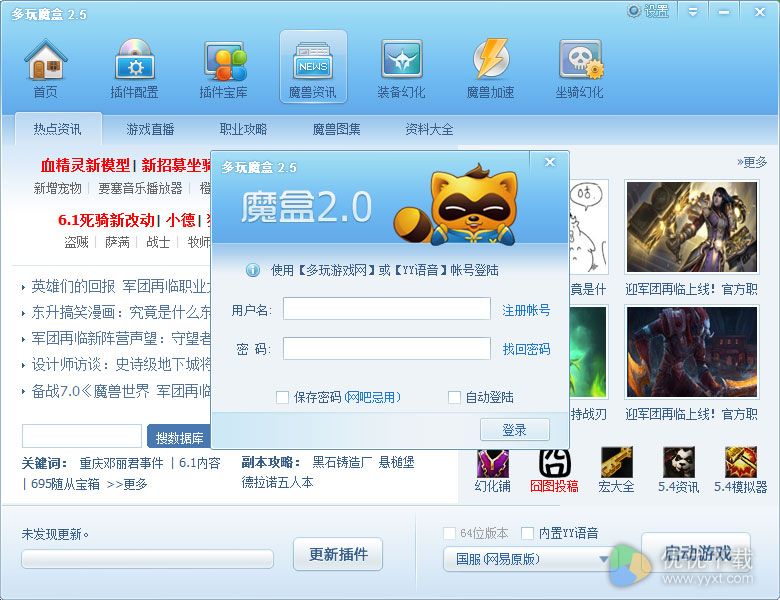Toggle 保存密码 checkbox
780x600 pixels.
(x=282, y=397)
